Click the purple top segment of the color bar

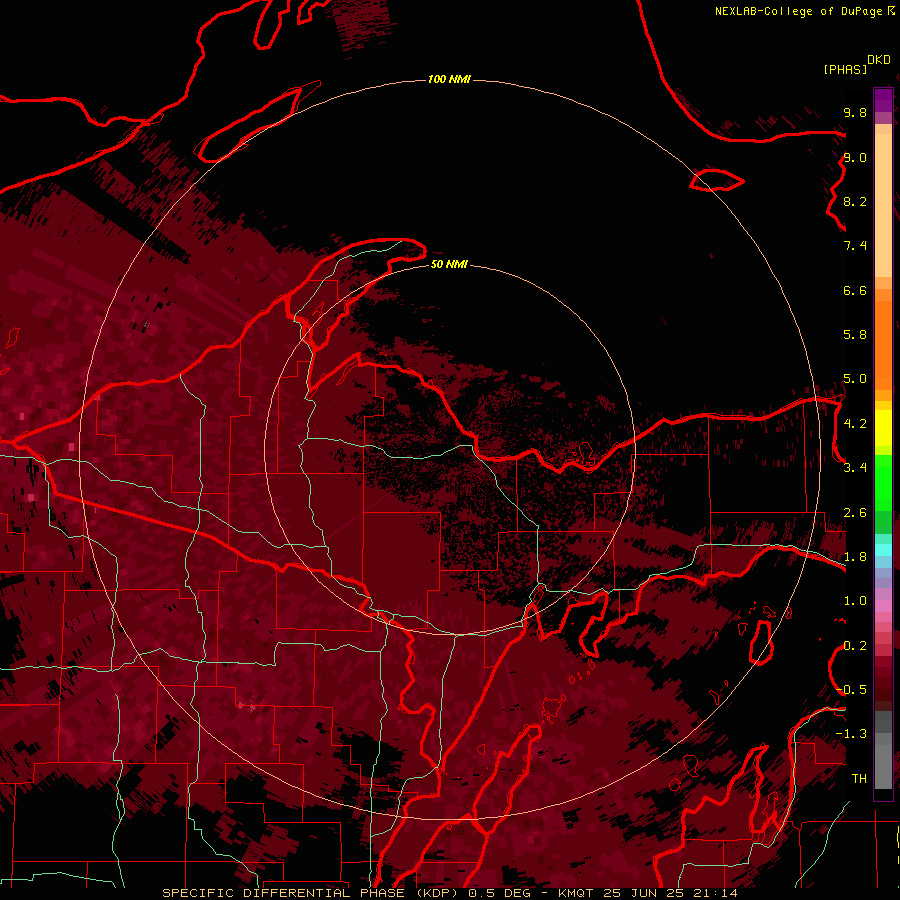[883, 101]
